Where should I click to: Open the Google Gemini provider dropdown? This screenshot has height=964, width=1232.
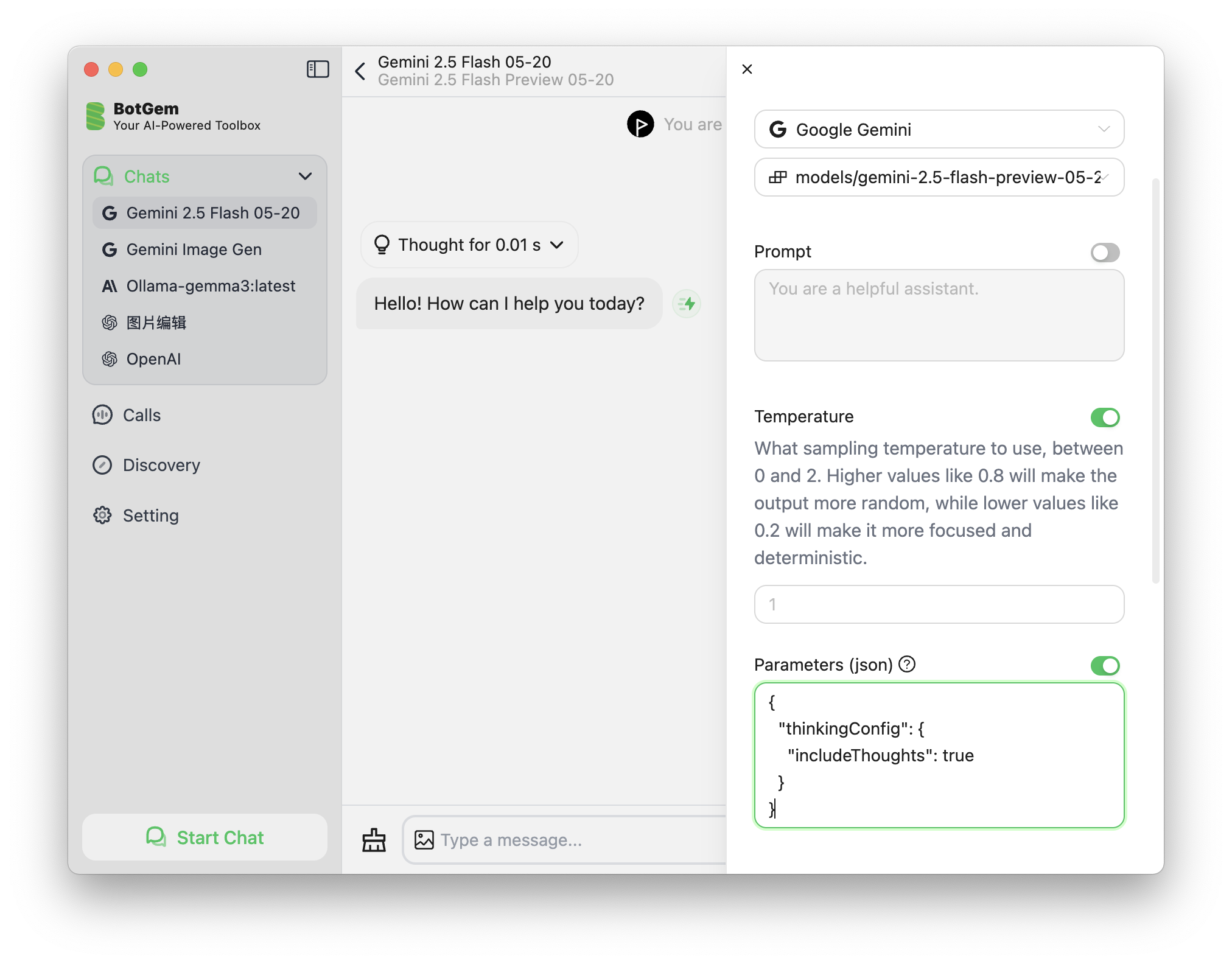pyautogui.click(x=939, y=129)
